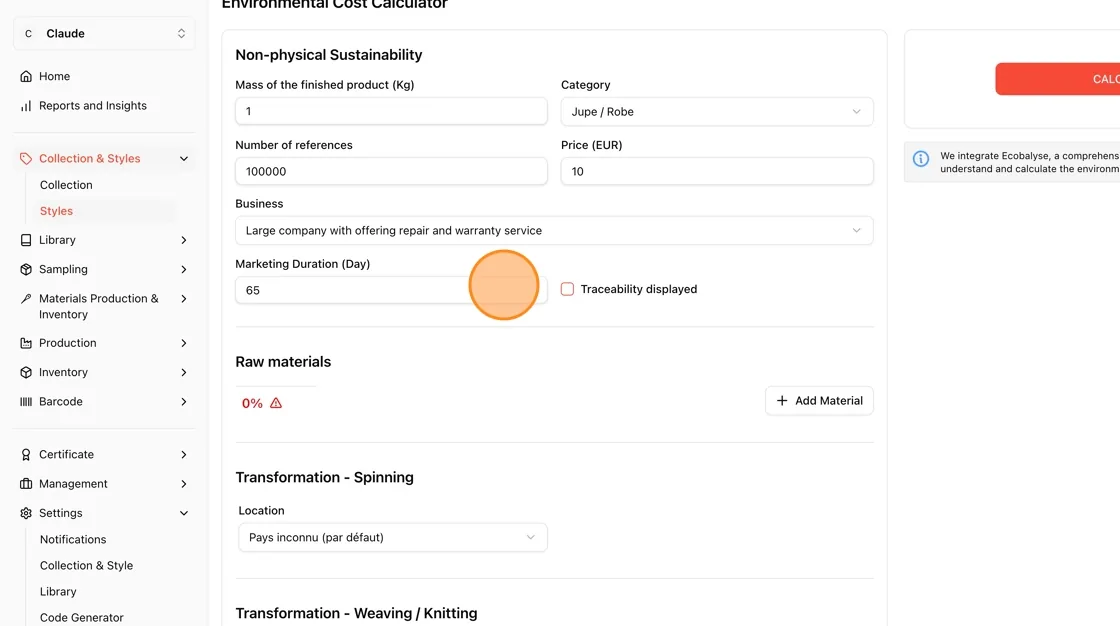Viewport: 1120px width, 626px height.
Task: Expand the Sampling sidebar section
Action: coord(184,269)
